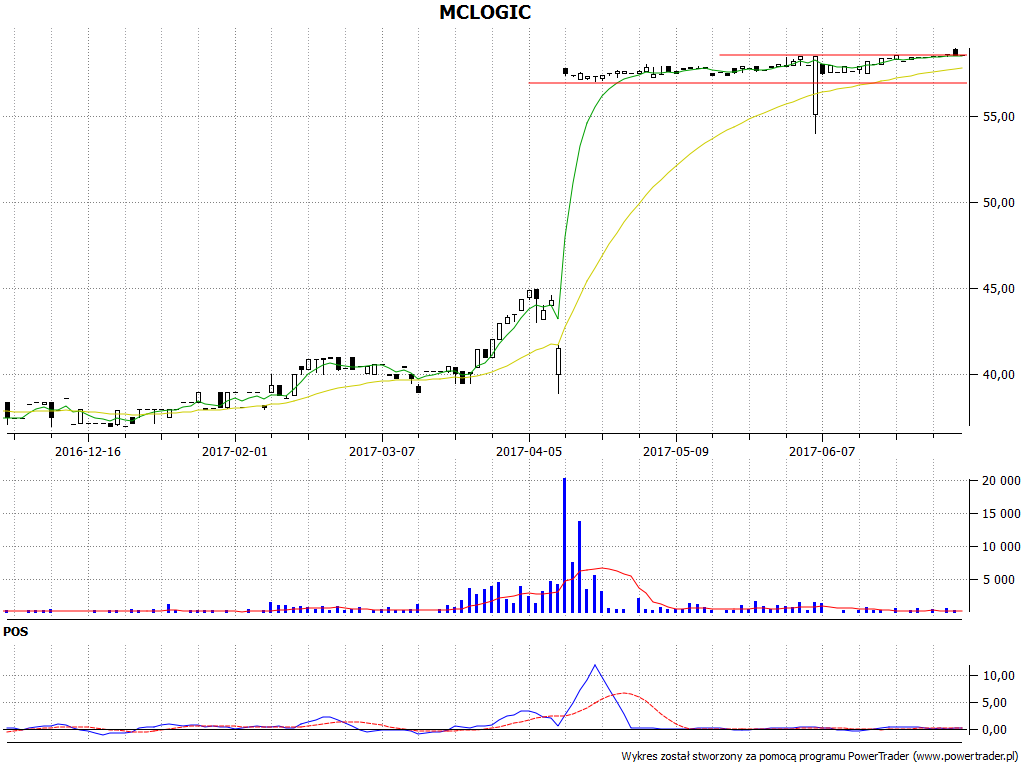
Task: Click the blue POS indicator peak
Action: click(594, 665)
